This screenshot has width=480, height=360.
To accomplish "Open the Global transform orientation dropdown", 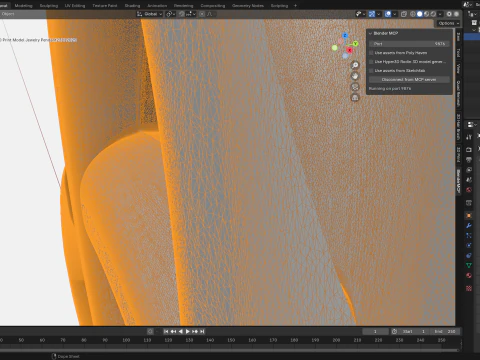I will pos(150,14).
